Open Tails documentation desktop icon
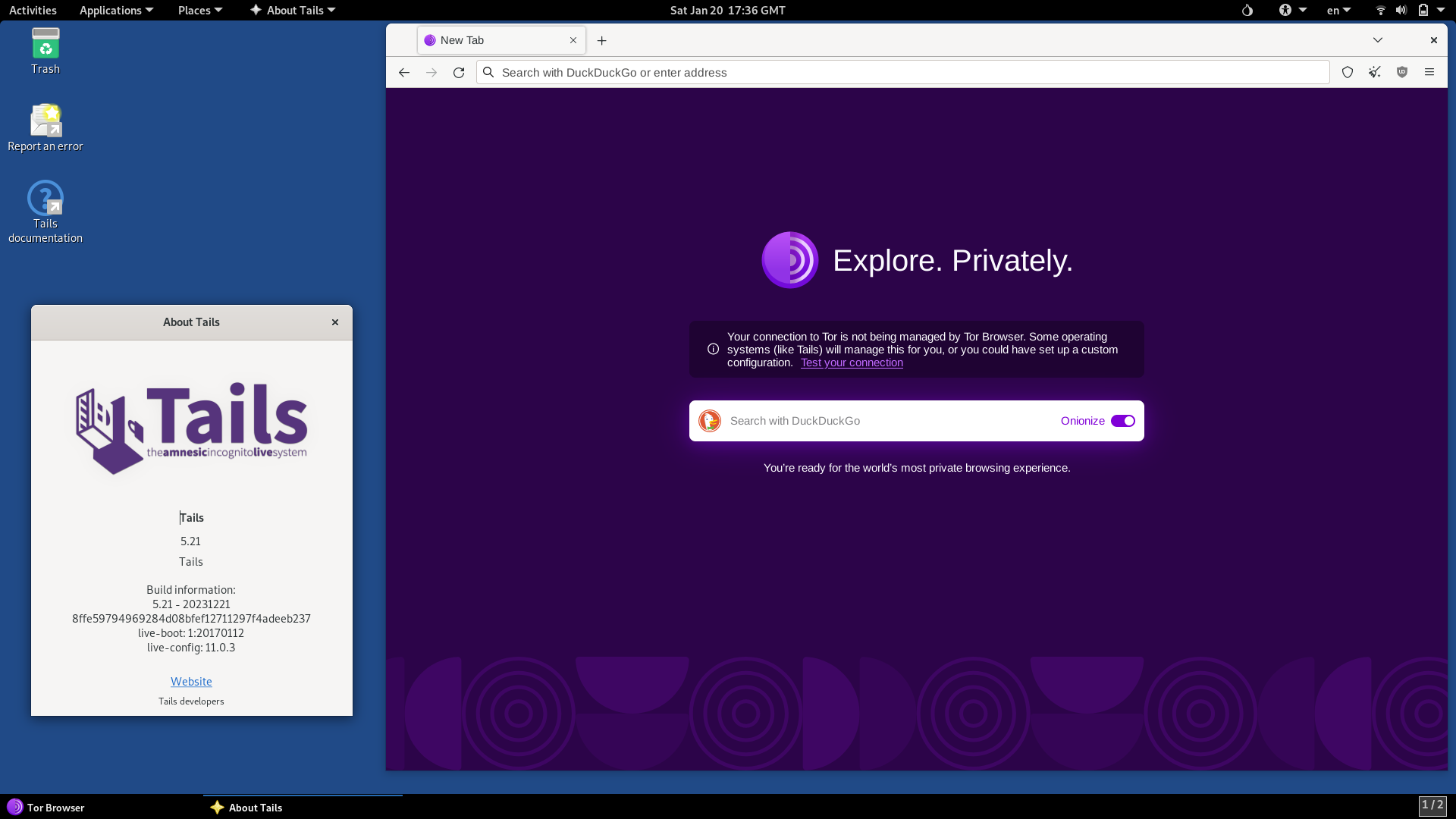The height and width of the screenshot is (819, 1456). [x=45, y=211]
